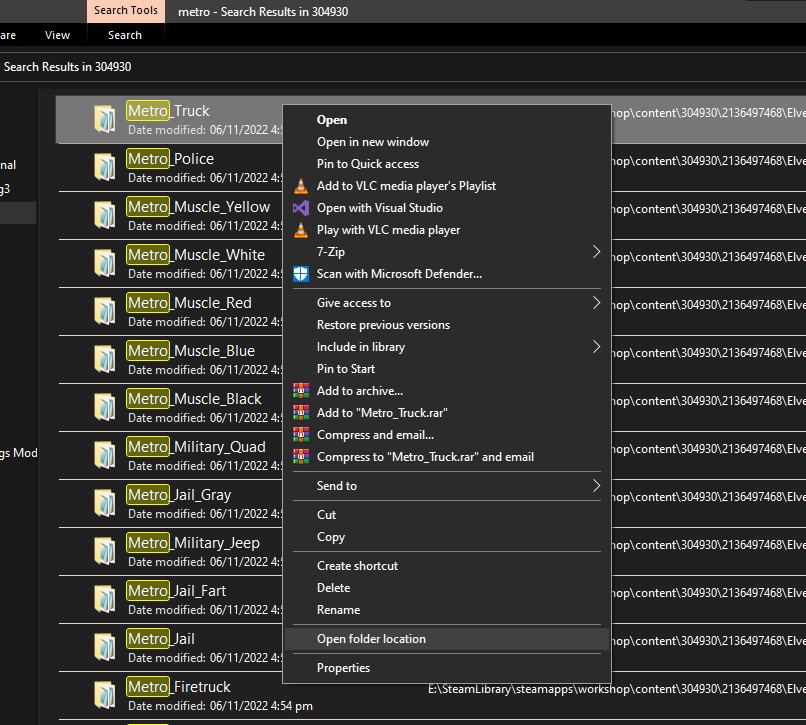Select the Metro_Military_Quad folder name
Screen dimensions: 806x725
point(196,447)
